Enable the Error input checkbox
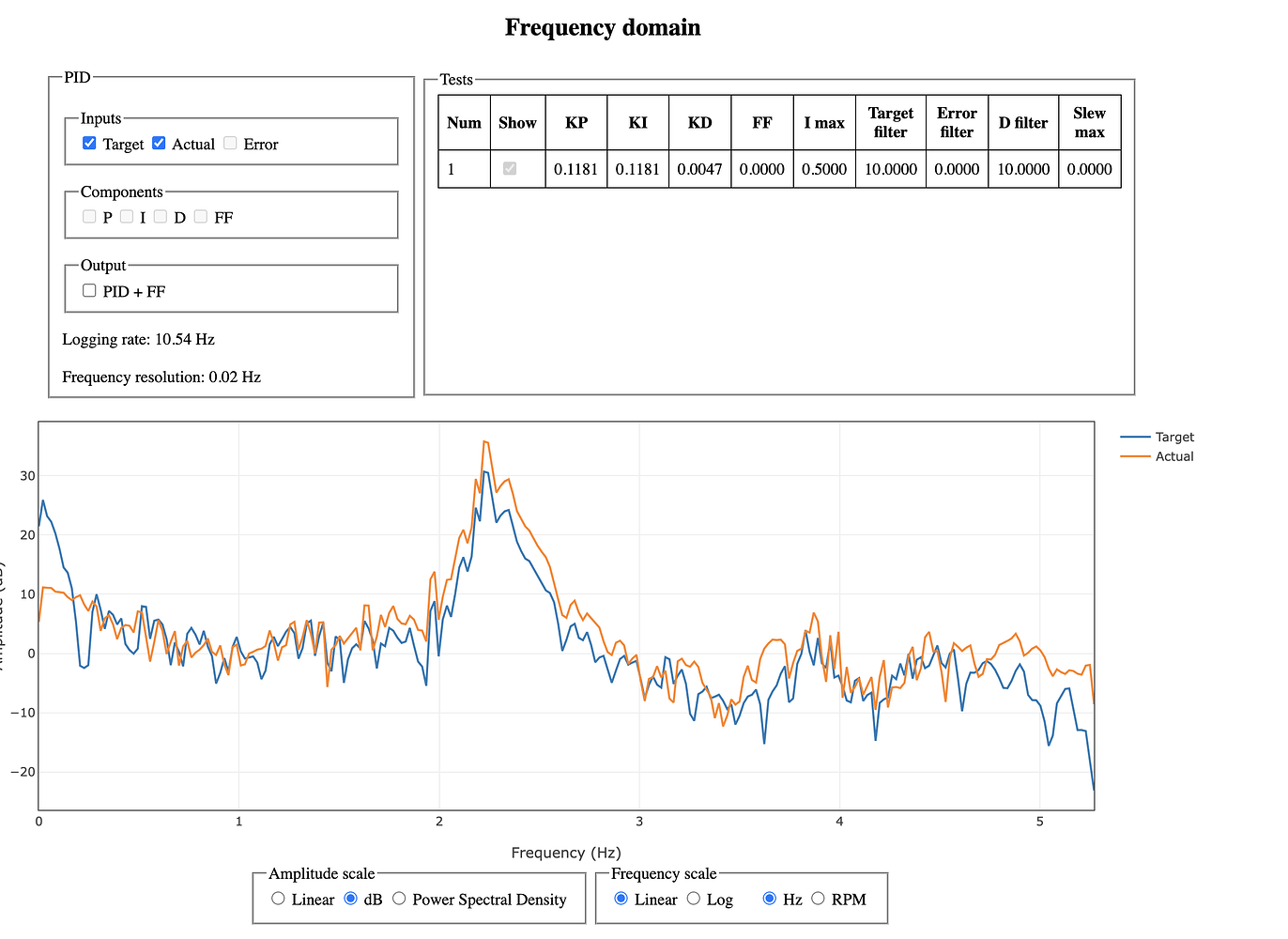1288x939 pixels. [x=230, y=143]
